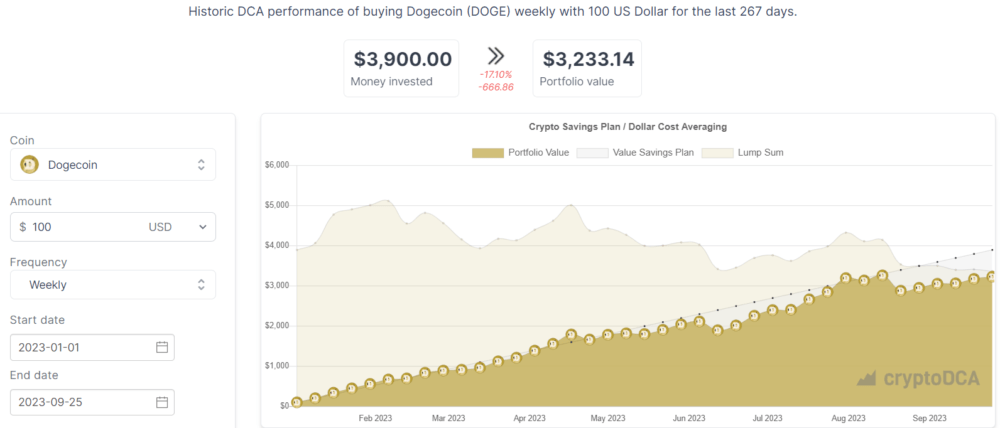Open the USD currency dropdown
1000x428 pixels.
click(x=178, y=226)
